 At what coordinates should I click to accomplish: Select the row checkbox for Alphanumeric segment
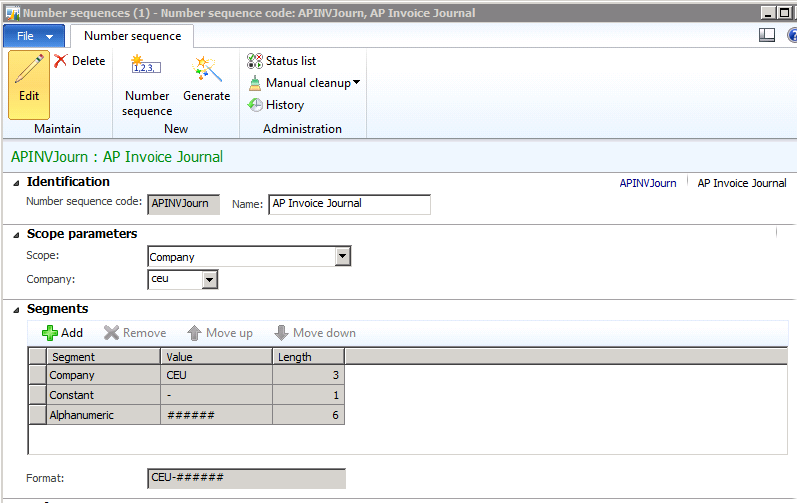click(x=37, y=415)
